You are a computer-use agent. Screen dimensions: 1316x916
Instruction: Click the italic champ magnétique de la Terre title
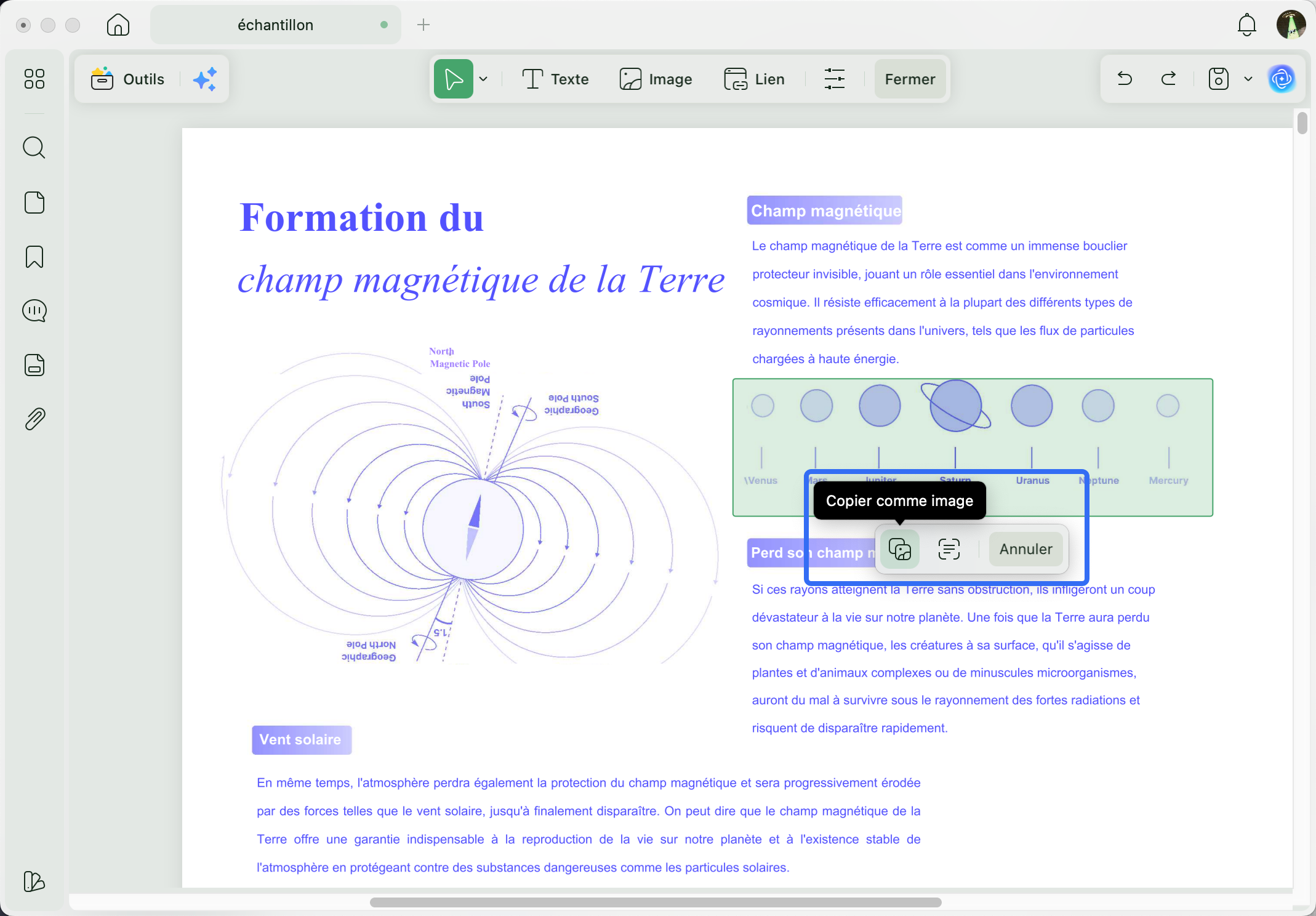pyautogui.click(x=481, y=279)
